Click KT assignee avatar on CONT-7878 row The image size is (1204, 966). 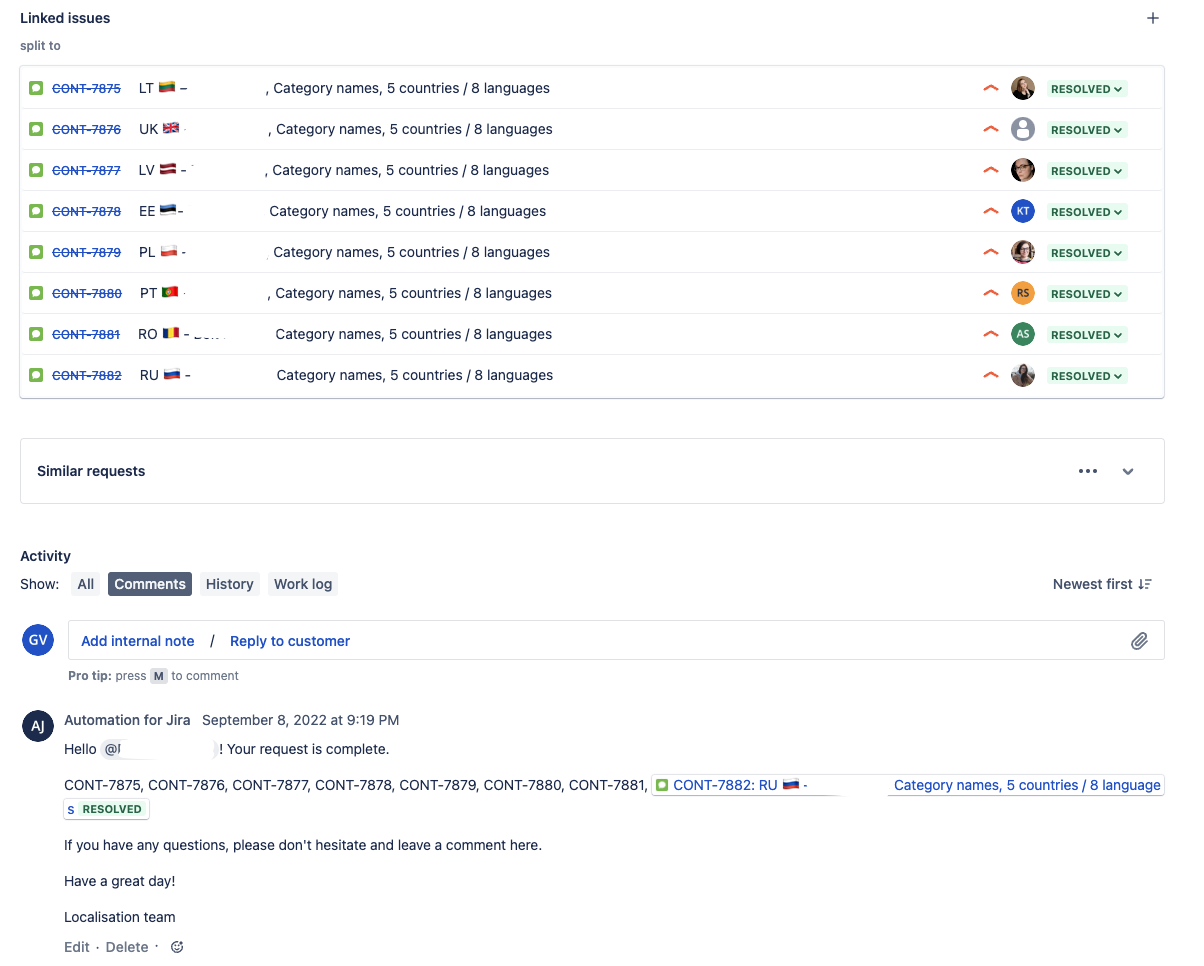1022,211
